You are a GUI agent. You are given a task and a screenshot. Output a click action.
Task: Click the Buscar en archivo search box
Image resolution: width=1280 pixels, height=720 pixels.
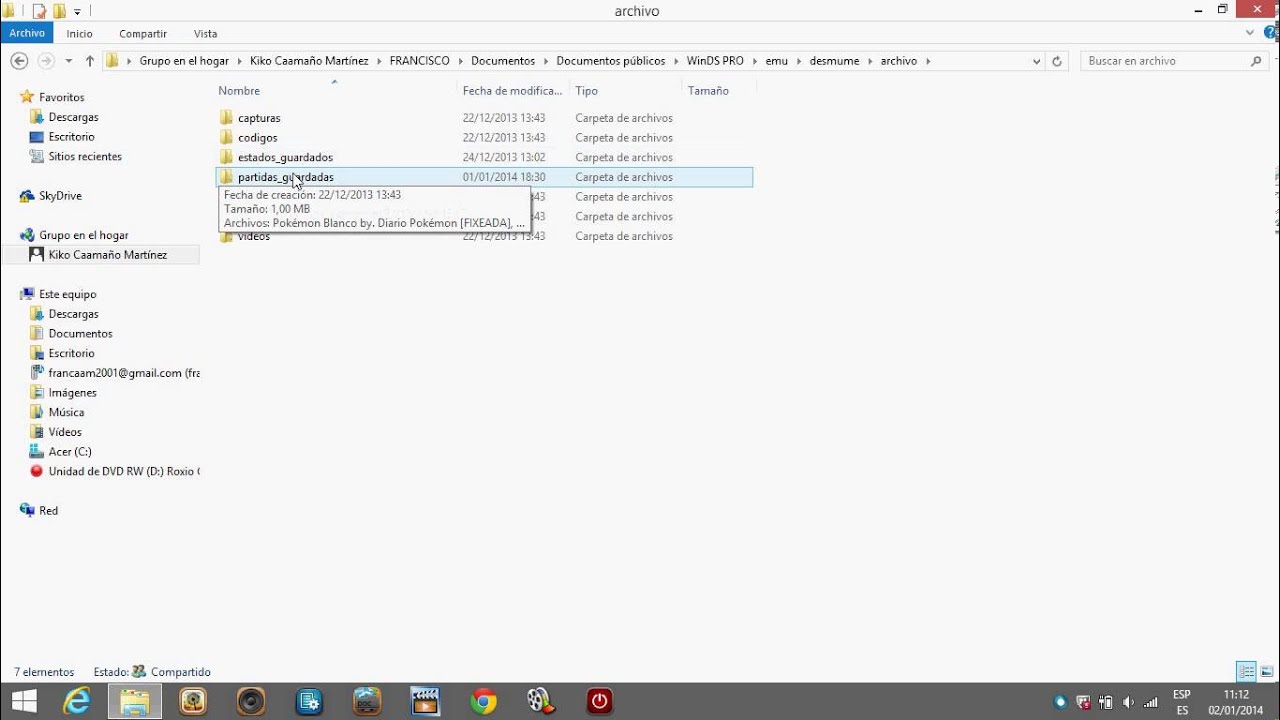1176,61
